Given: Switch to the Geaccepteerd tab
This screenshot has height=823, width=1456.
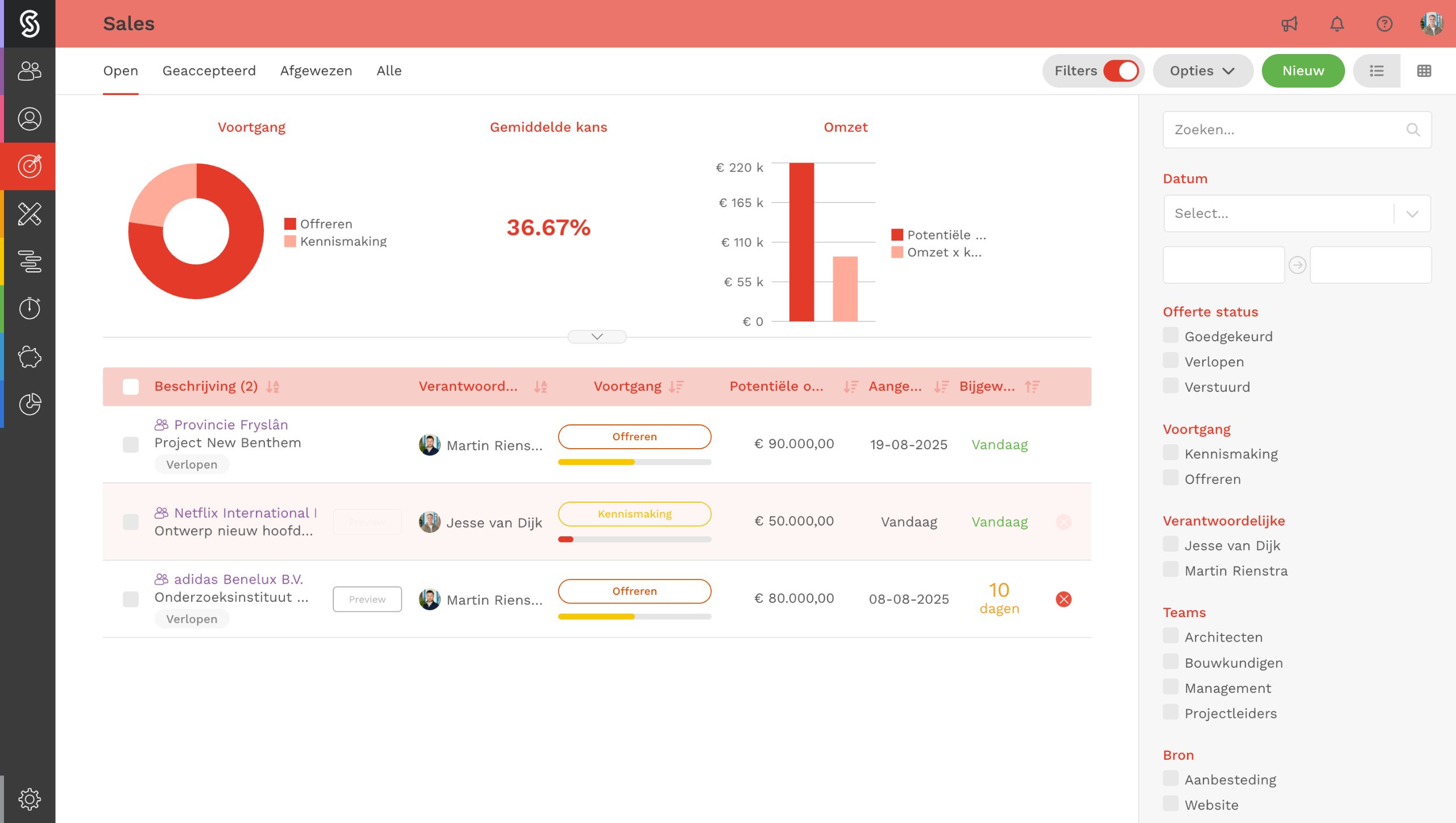Looking at the screenshot, I should [x=209, y=71].
